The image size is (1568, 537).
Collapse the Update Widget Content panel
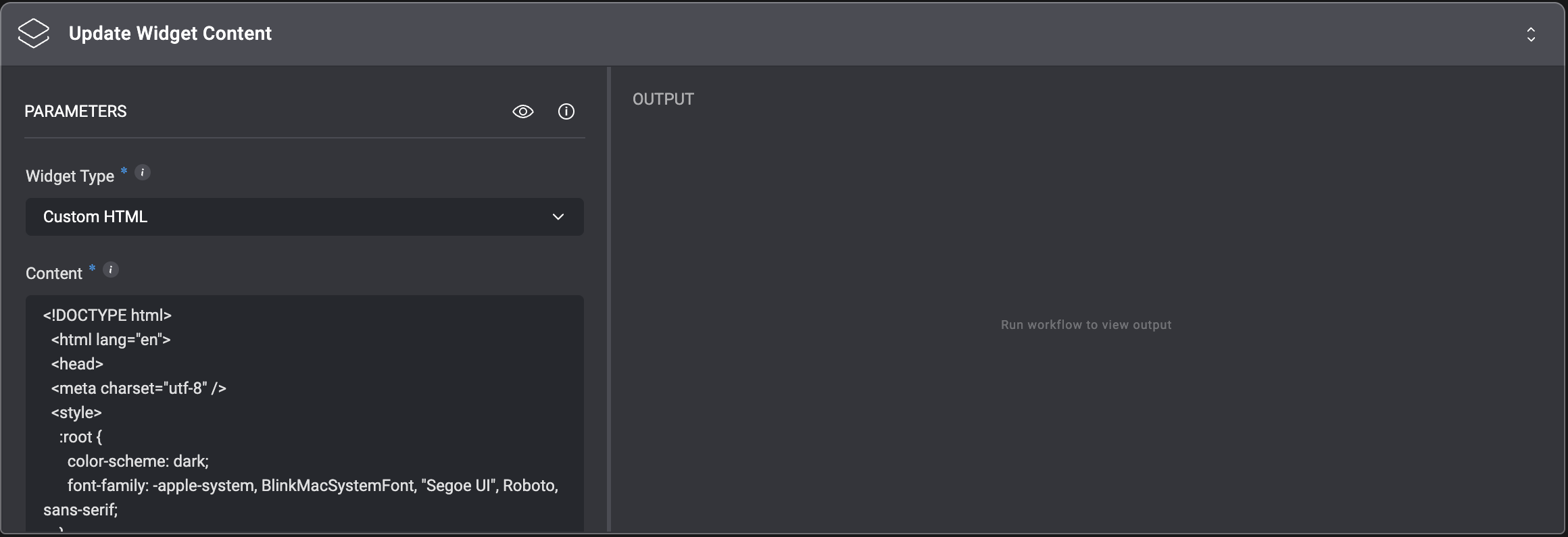pos(1531,34)
